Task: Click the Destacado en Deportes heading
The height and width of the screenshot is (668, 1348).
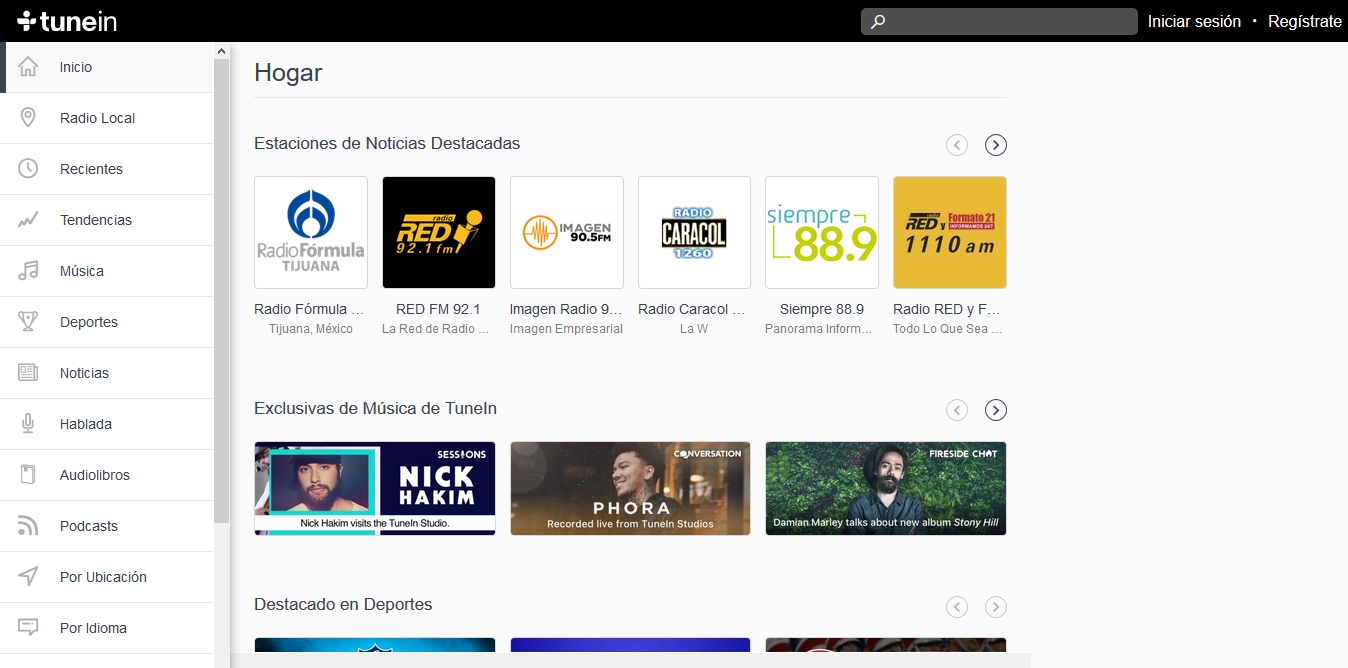Action: (x=343, y=604)
